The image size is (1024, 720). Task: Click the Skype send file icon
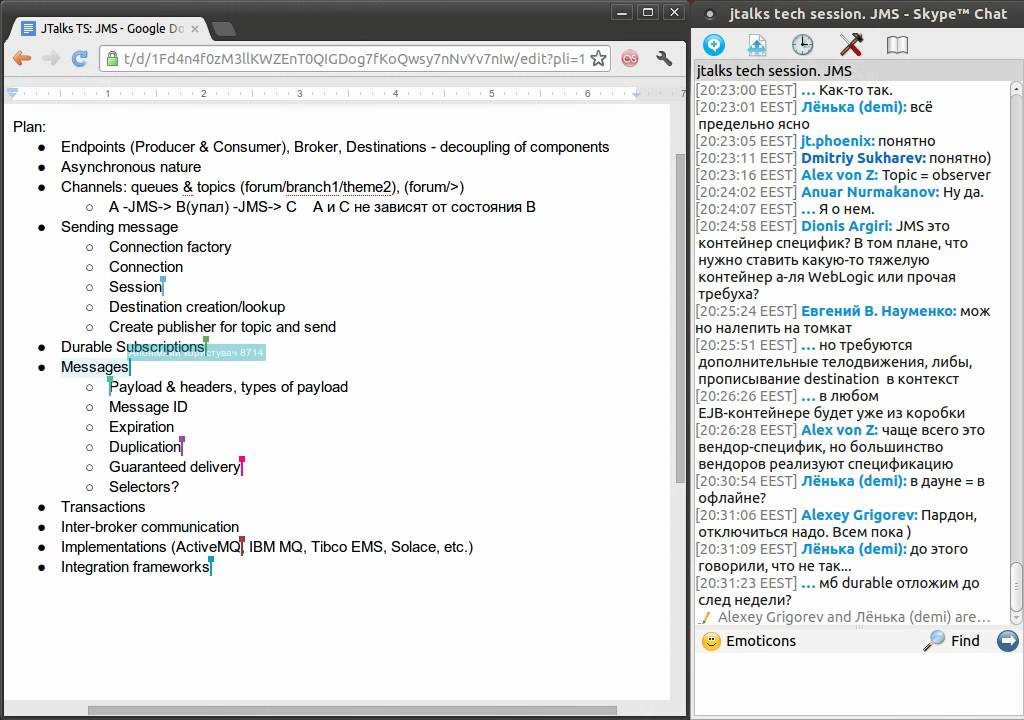pos(757,44)
